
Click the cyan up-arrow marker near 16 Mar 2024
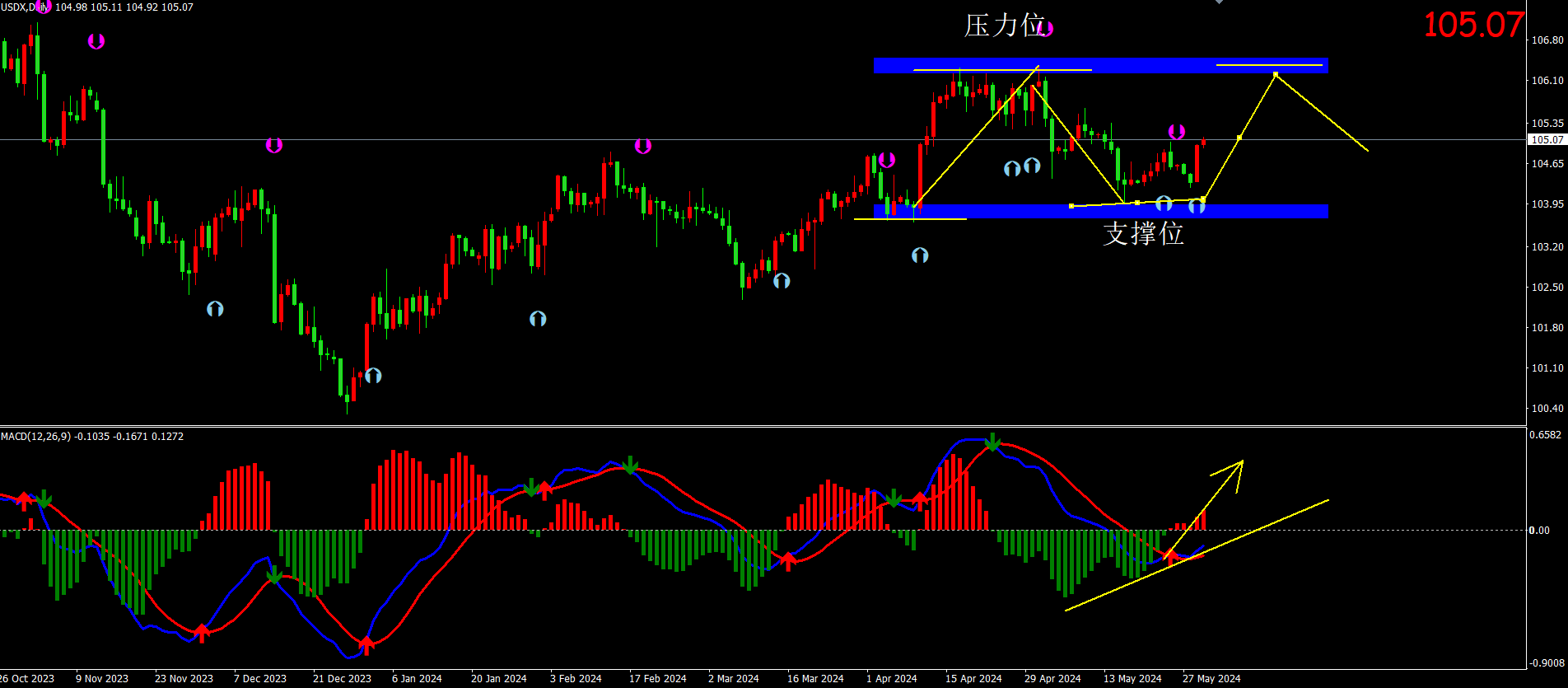782,281
